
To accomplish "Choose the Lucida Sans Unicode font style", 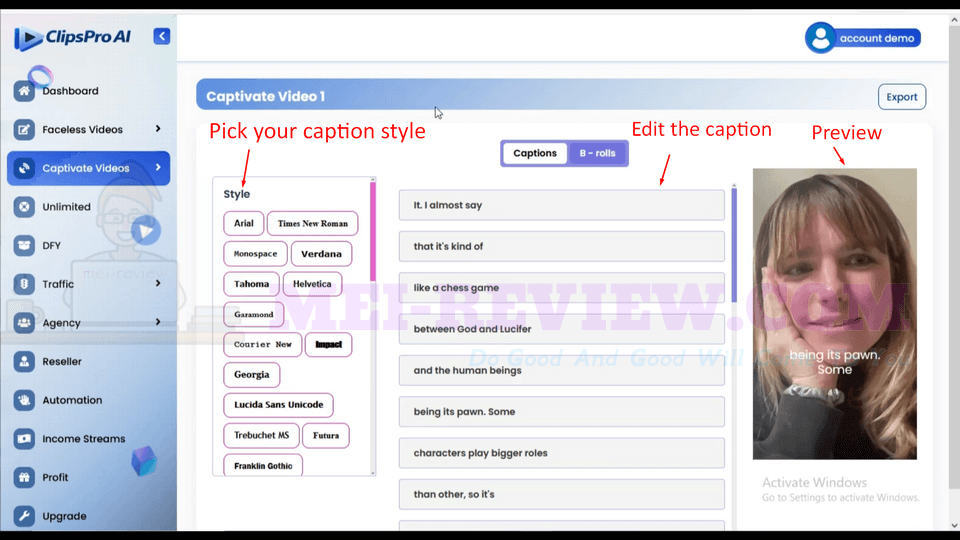I will (279, 405).
